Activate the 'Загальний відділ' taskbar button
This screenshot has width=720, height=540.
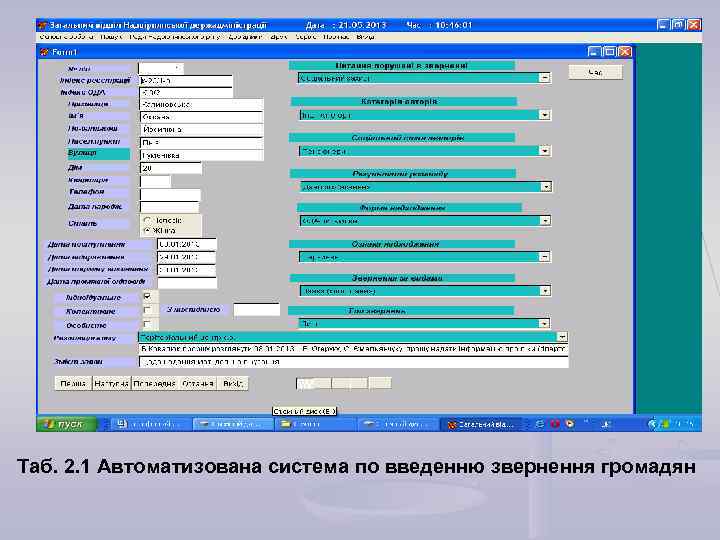481,424
